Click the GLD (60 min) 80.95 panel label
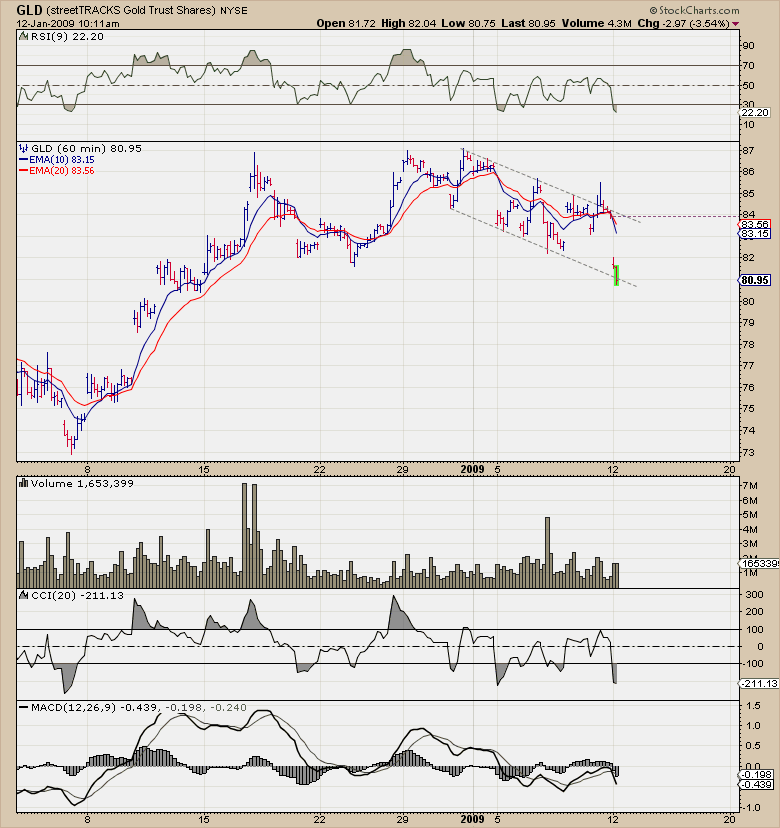This screenshot has width=780, height=828. point(86,148)
